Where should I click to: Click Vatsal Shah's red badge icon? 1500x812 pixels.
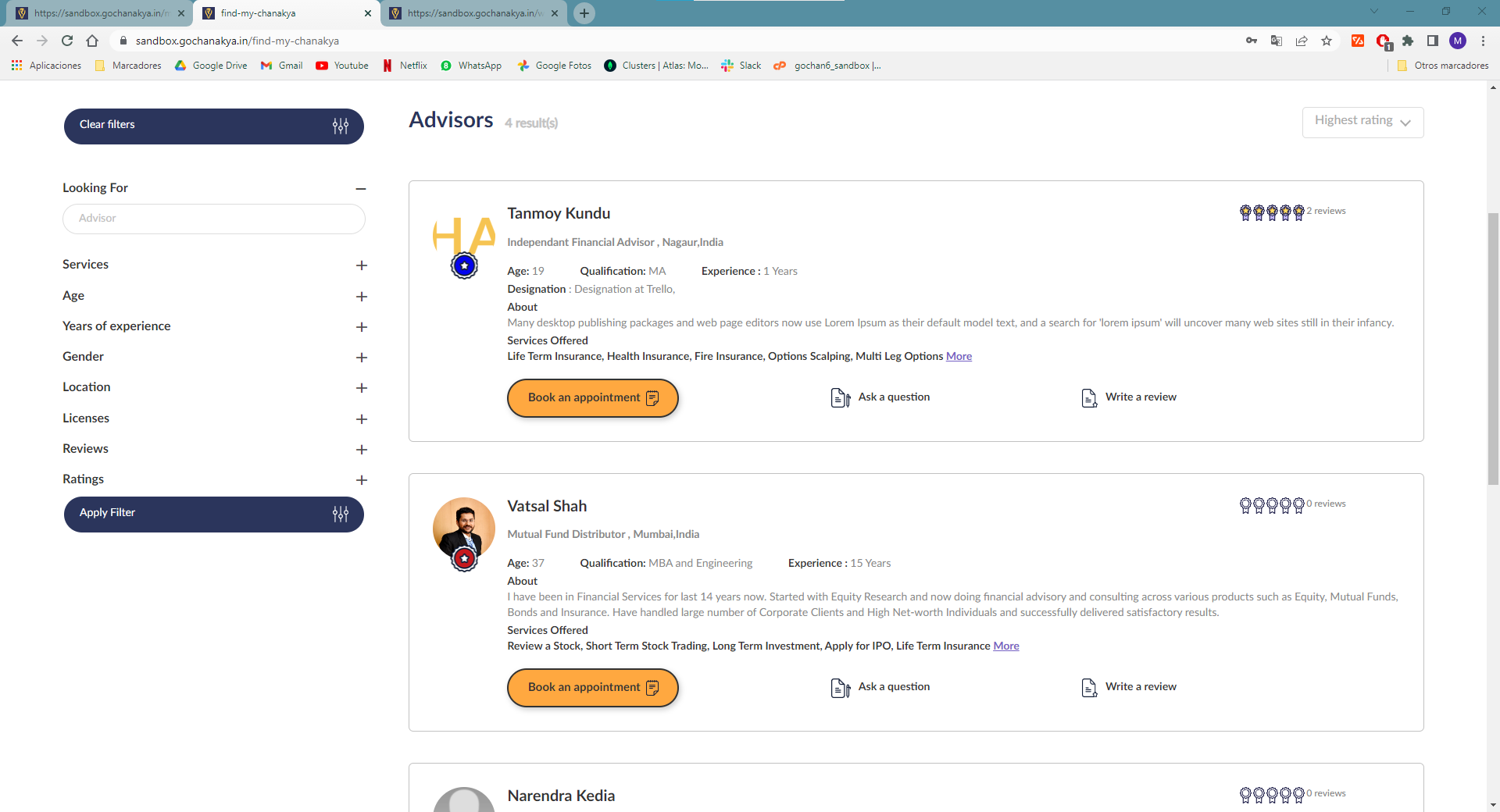pyautogui.click(x=464, y=559)
